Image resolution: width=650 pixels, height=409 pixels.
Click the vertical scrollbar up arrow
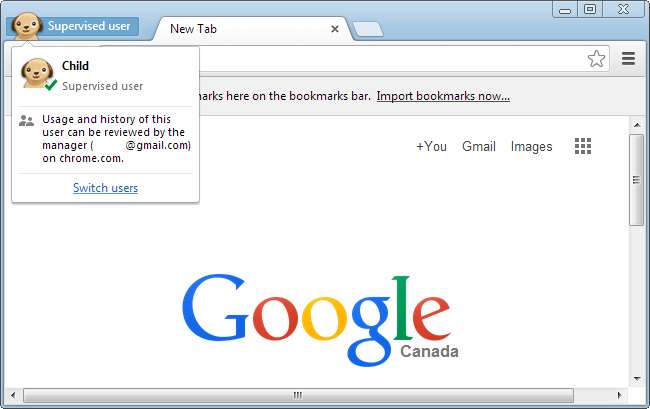tap(637, 124)
